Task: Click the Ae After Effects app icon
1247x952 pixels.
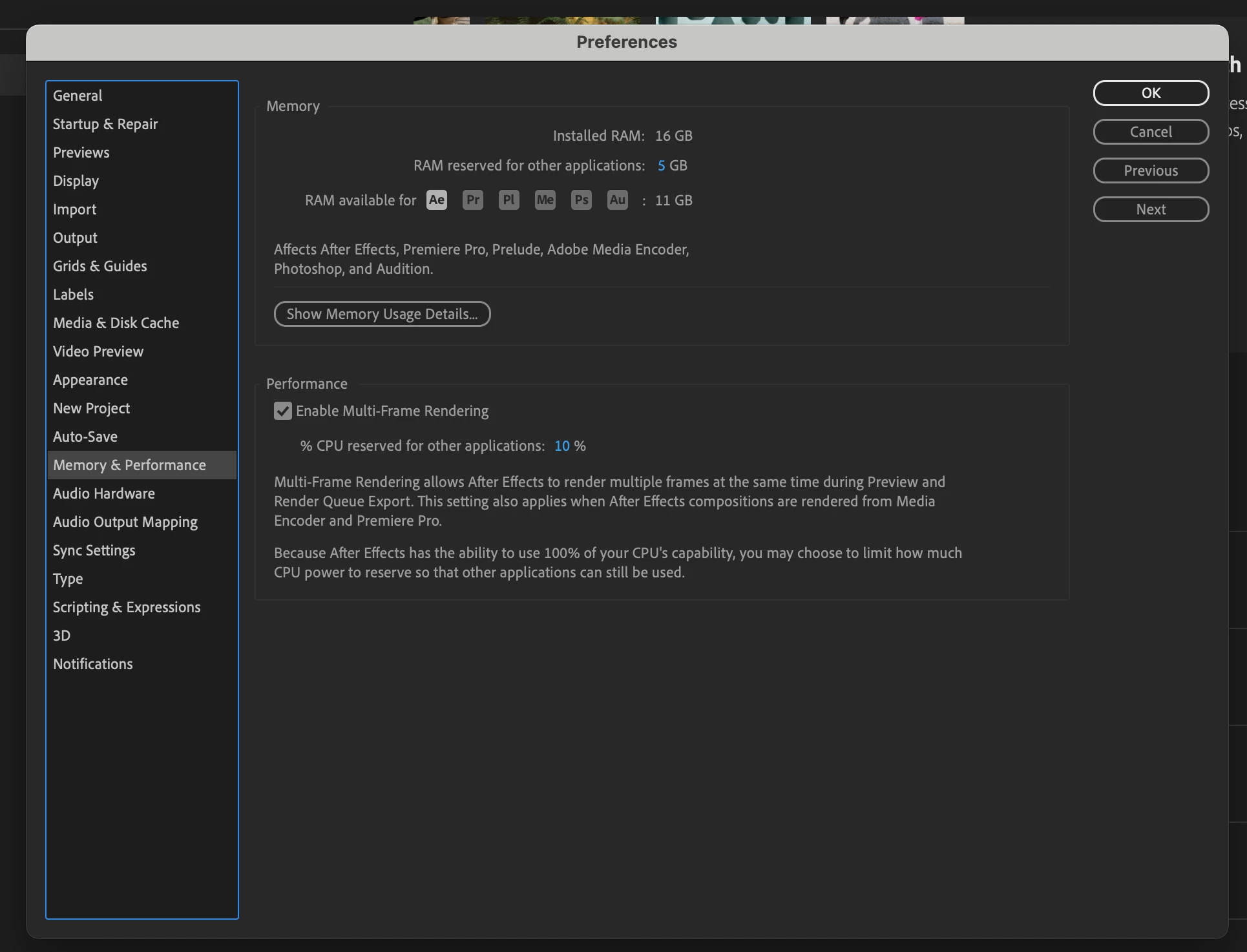Action: click(437, 200)
